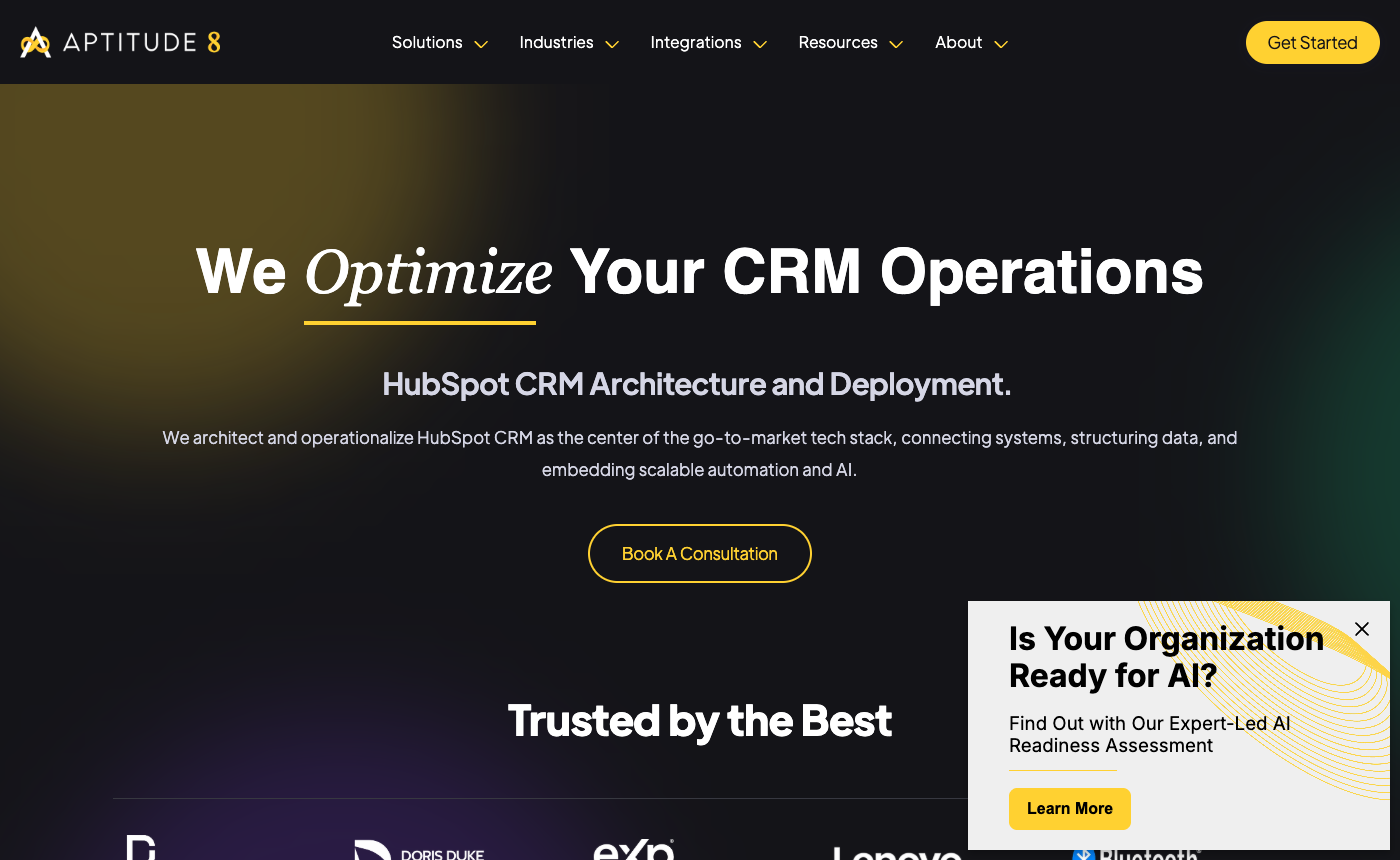Click Book A Consultation button
Image resolution: width=1400 pixels, height=860 pixels.
[700, 553]
